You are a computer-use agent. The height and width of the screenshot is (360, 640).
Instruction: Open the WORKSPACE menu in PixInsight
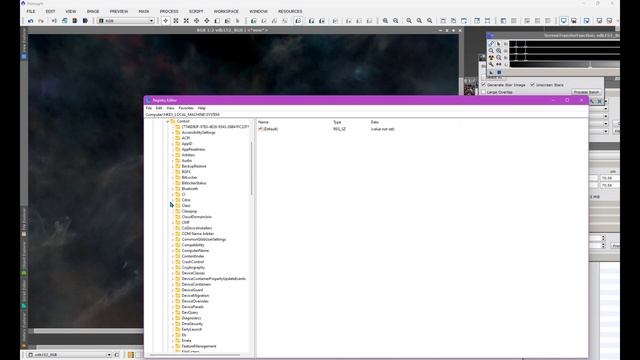pyautogui.click(x=226, y=11)
